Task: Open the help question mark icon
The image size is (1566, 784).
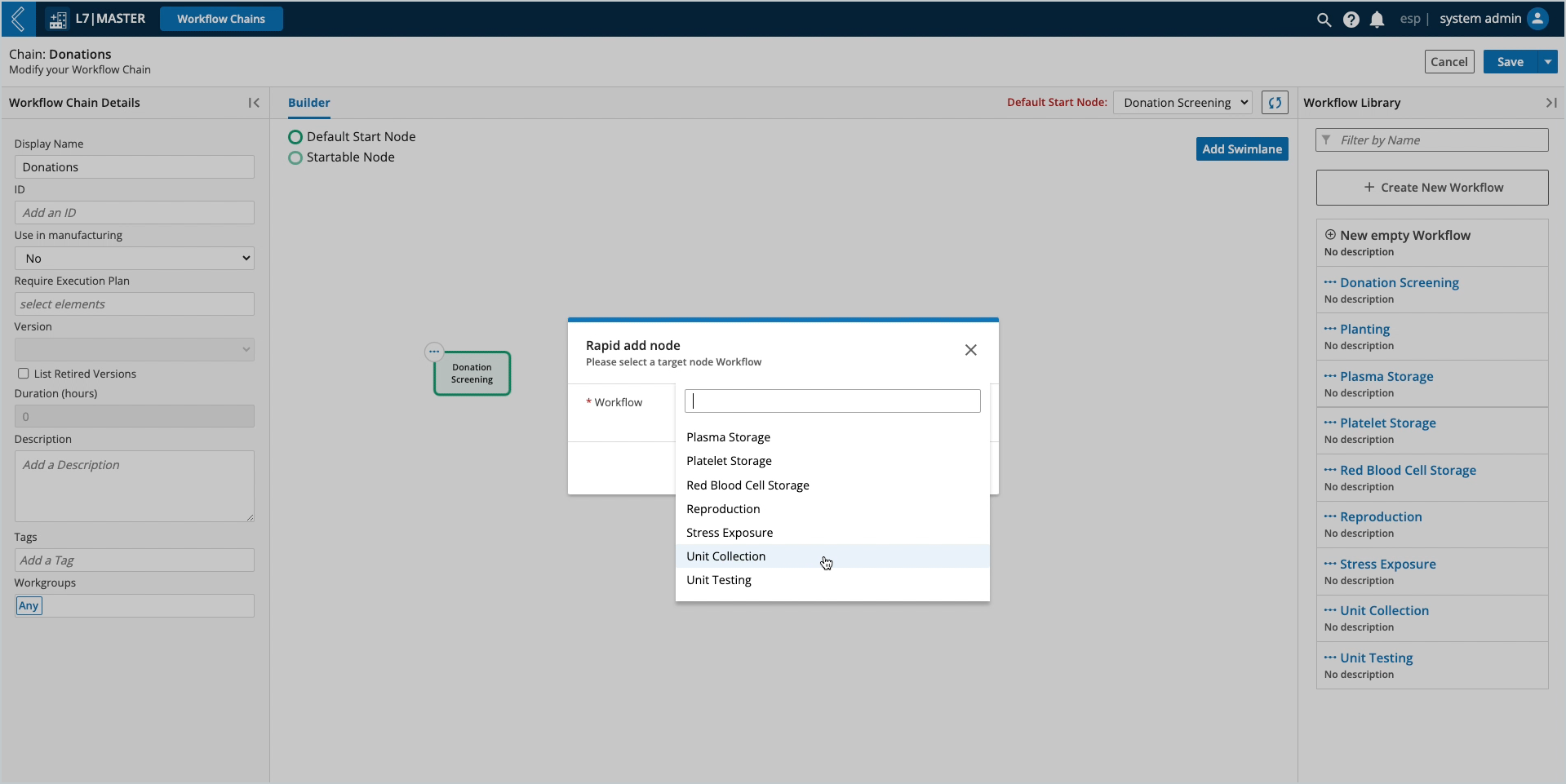Action: pos(1351,20)
